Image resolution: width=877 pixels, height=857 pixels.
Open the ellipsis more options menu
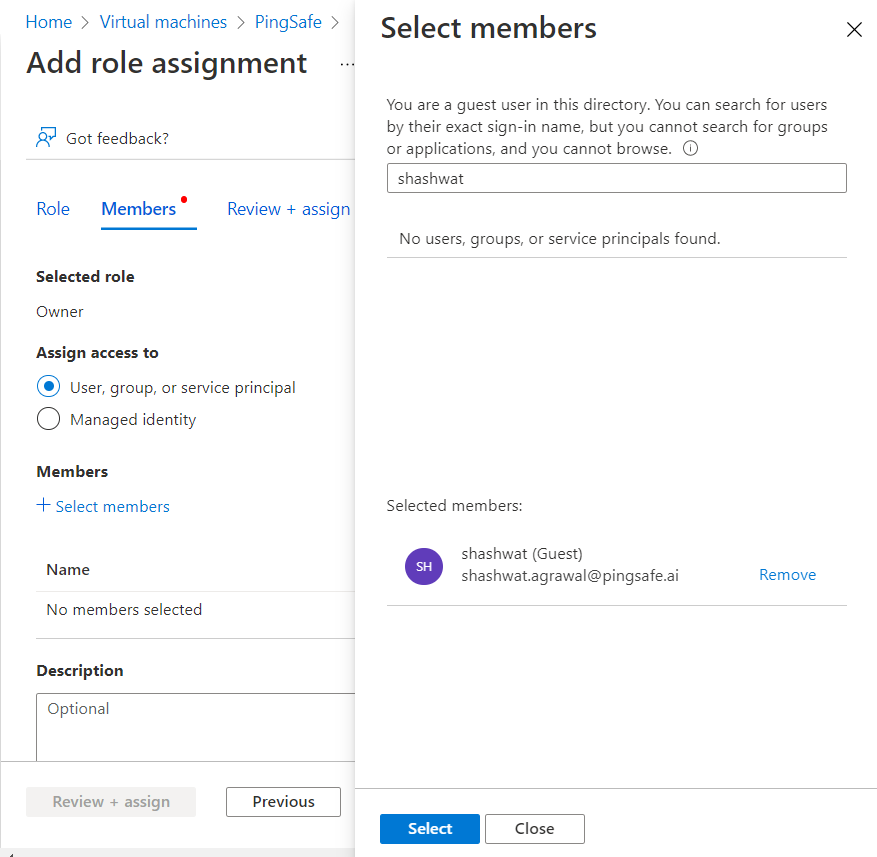(x=346, y=64)
